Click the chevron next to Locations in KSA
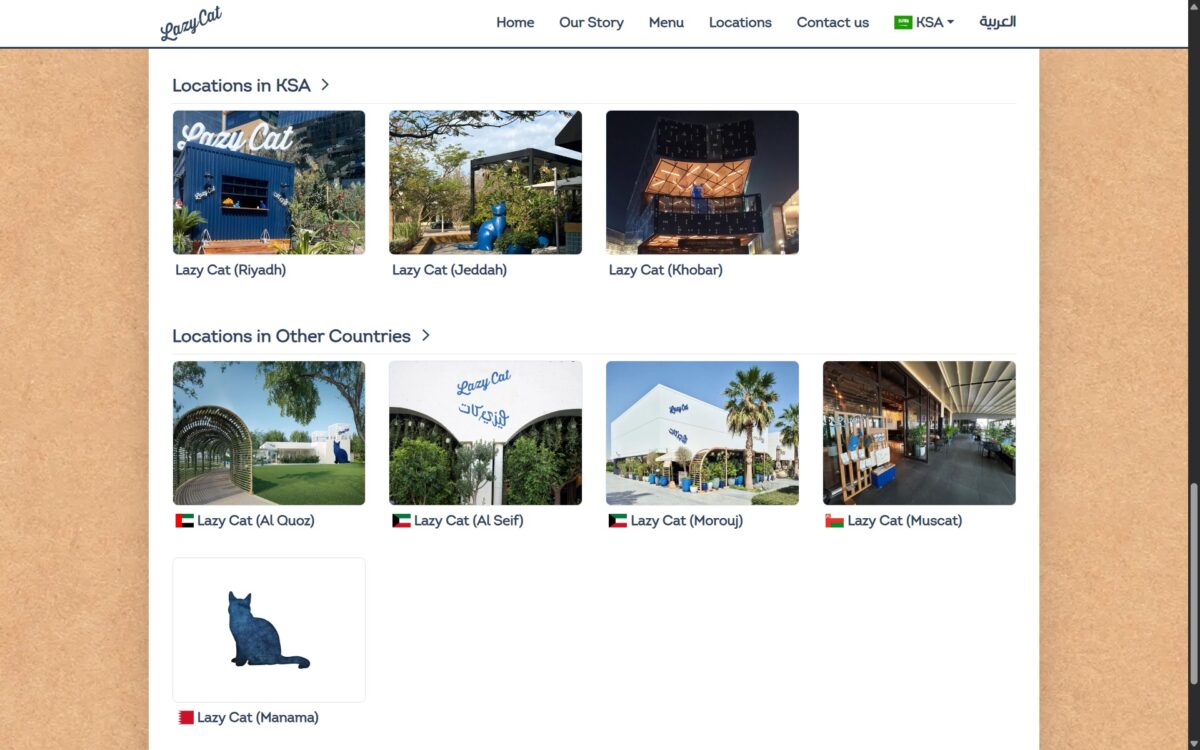Screen dimensions: 1200x750 [x=325, y=85]
